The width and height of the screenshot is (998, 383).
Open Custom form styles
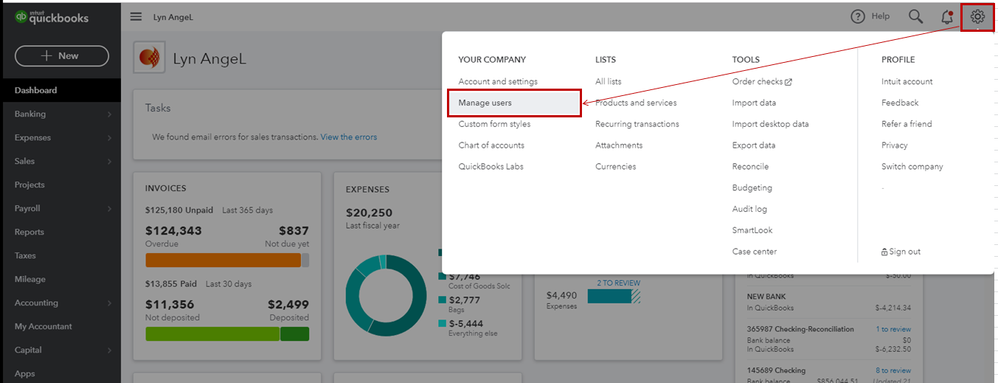click(494, 124)
